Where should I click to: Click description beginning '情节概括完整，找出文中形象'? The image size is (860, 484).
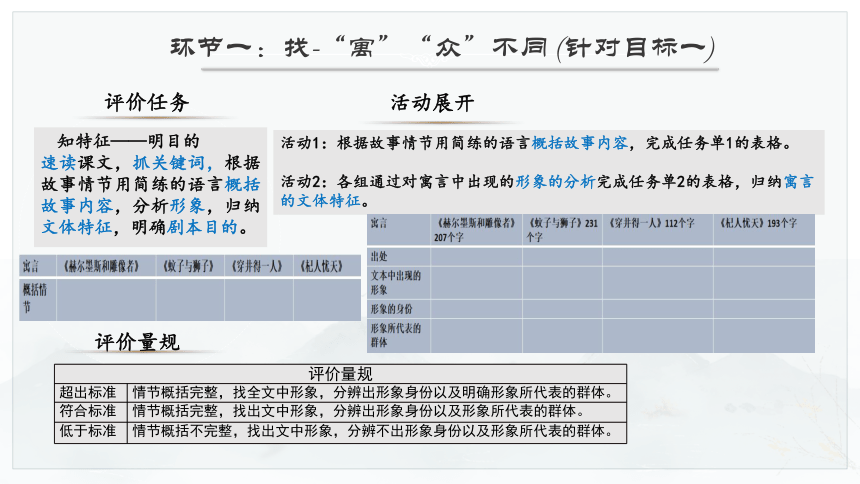tap(376, 412)
